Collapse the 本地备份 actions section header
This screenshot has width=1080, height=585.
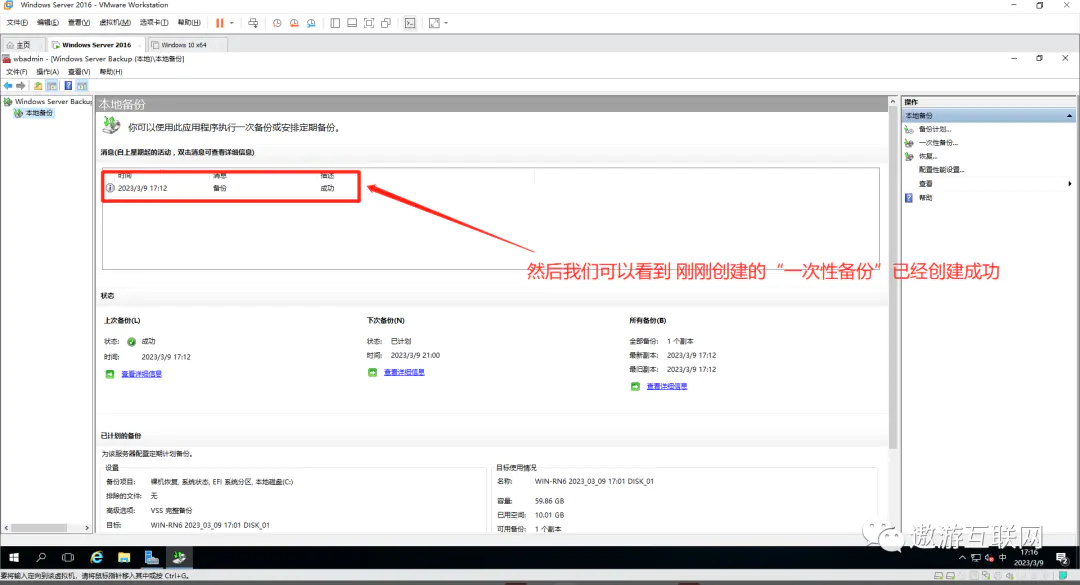[x=1070, y=116]
